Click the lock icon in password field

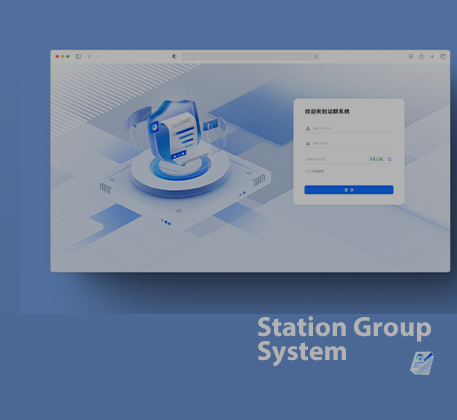coord(308,144)
